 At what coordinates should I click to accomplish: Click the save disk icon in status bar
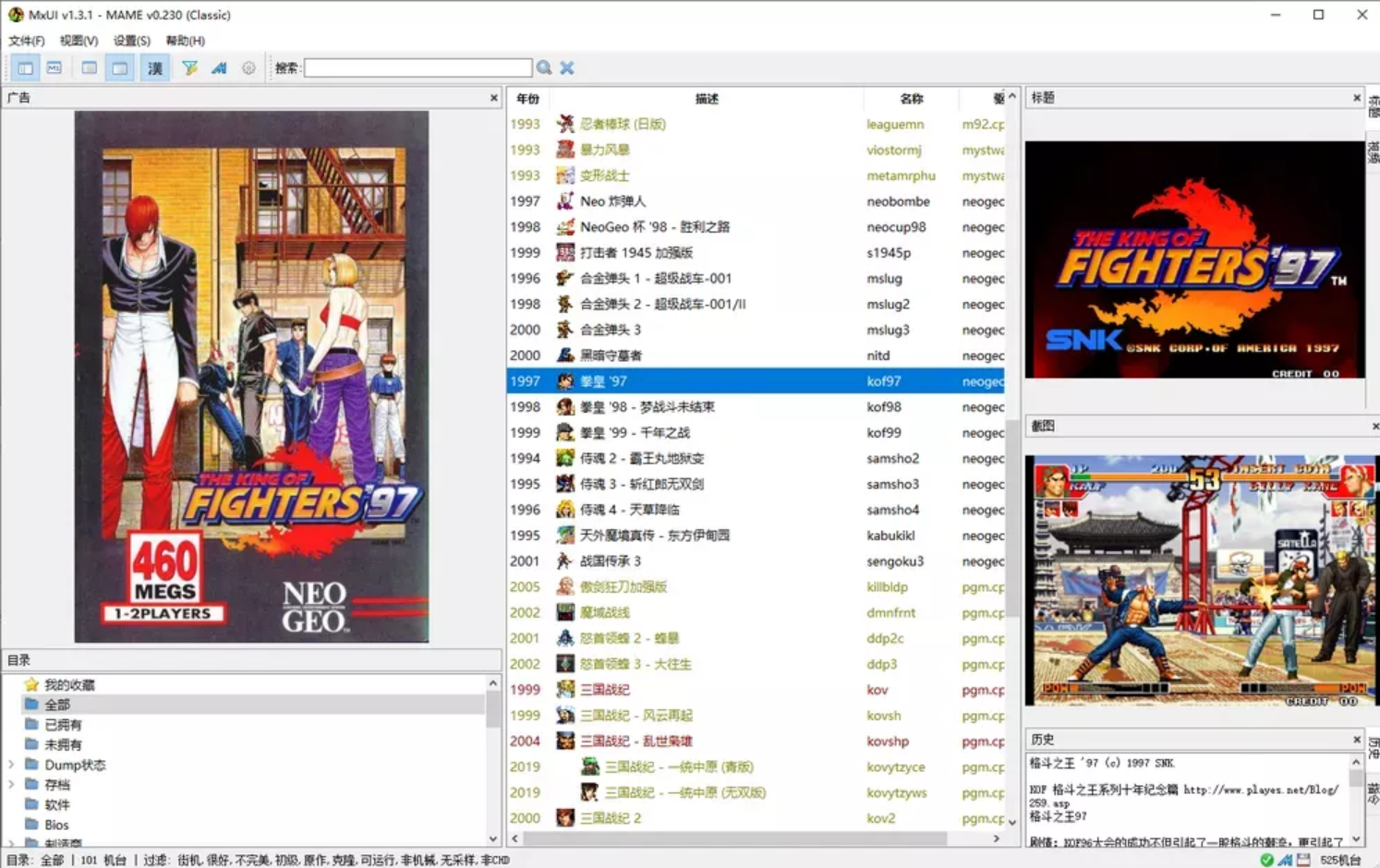point(1303,860)
